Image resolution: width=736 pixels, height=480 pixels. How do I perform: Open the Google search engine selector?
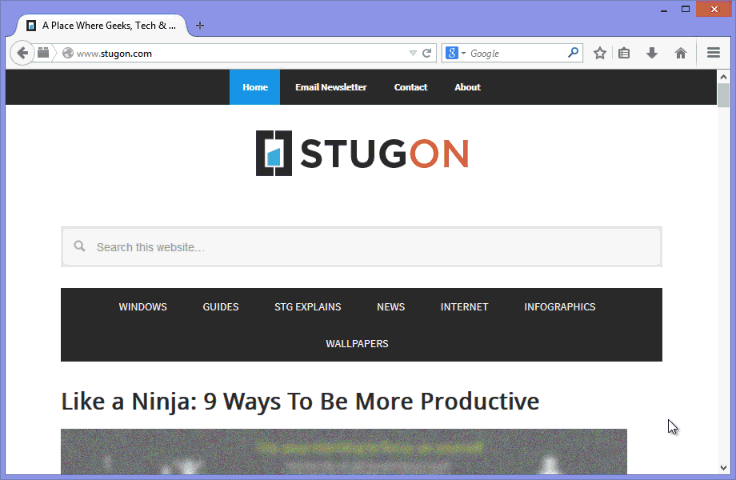pos(455,53)
